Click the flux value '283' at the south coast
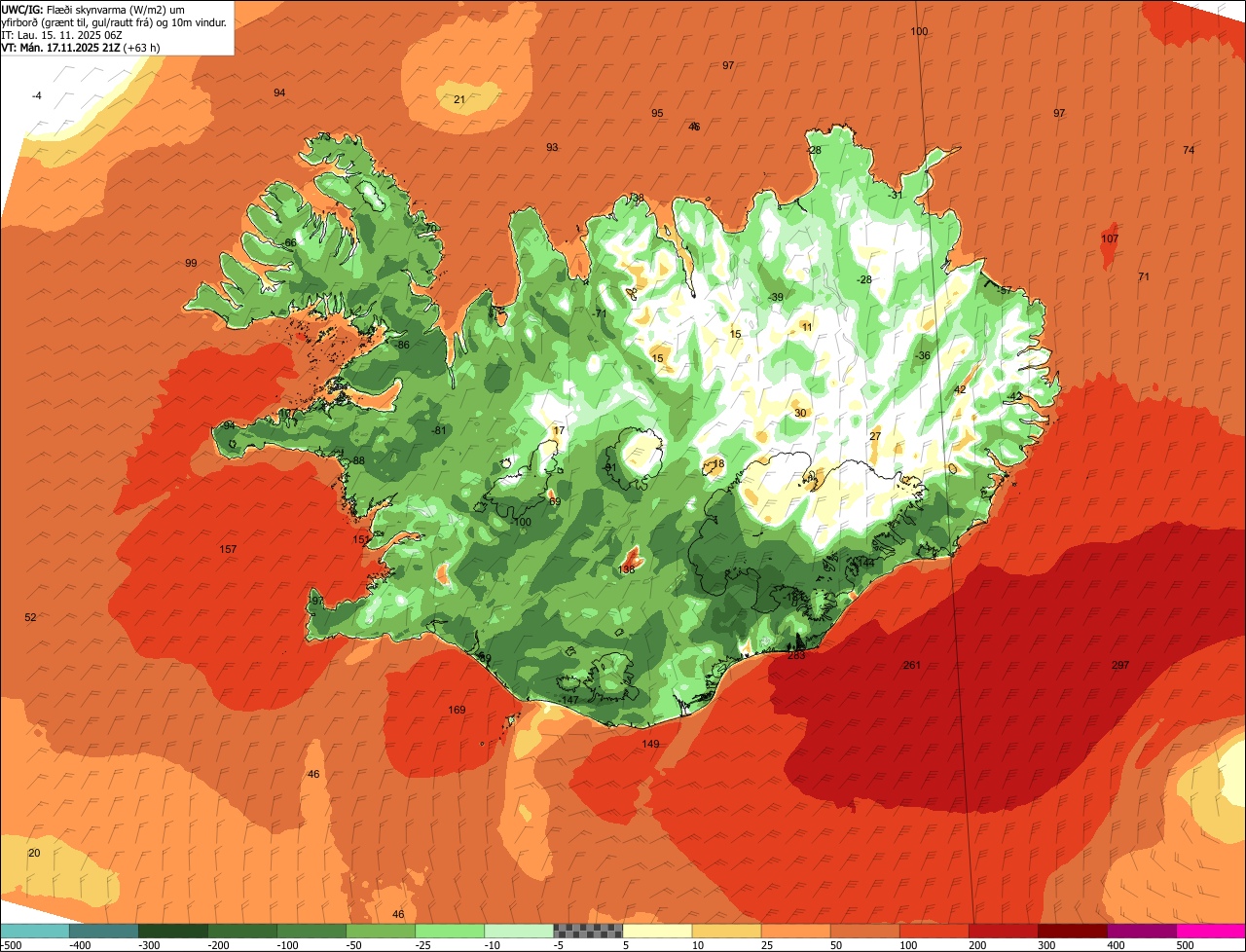Viewport: 1246px width, 952px height. coord(796,655)
